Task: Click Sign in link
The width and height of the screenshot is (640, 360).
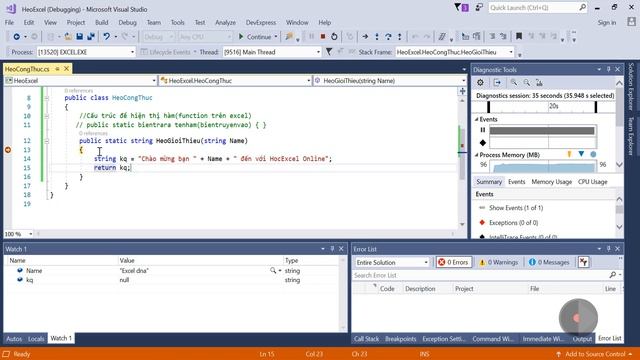Action: (x=607, y=22)
